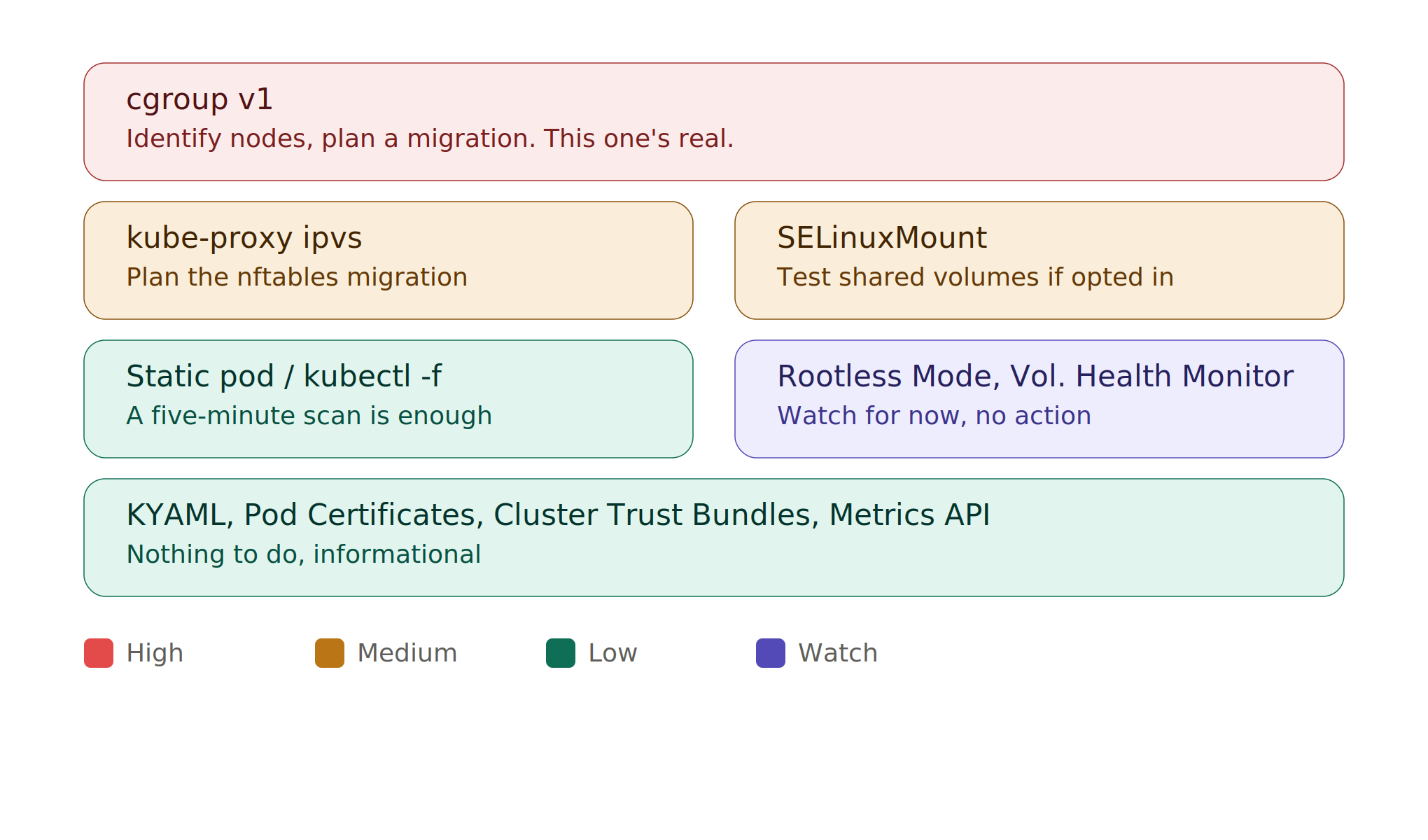Screen dimensions: 1428x840
Task: Click the "Watch" legend label
Action: (x=838, y=653)
